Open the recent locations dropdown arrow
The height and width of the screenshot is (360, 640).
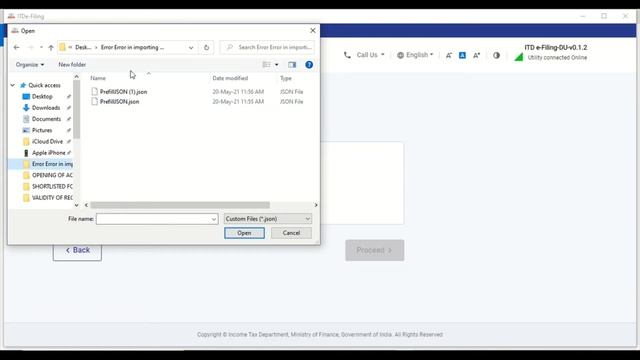[41, 47]
